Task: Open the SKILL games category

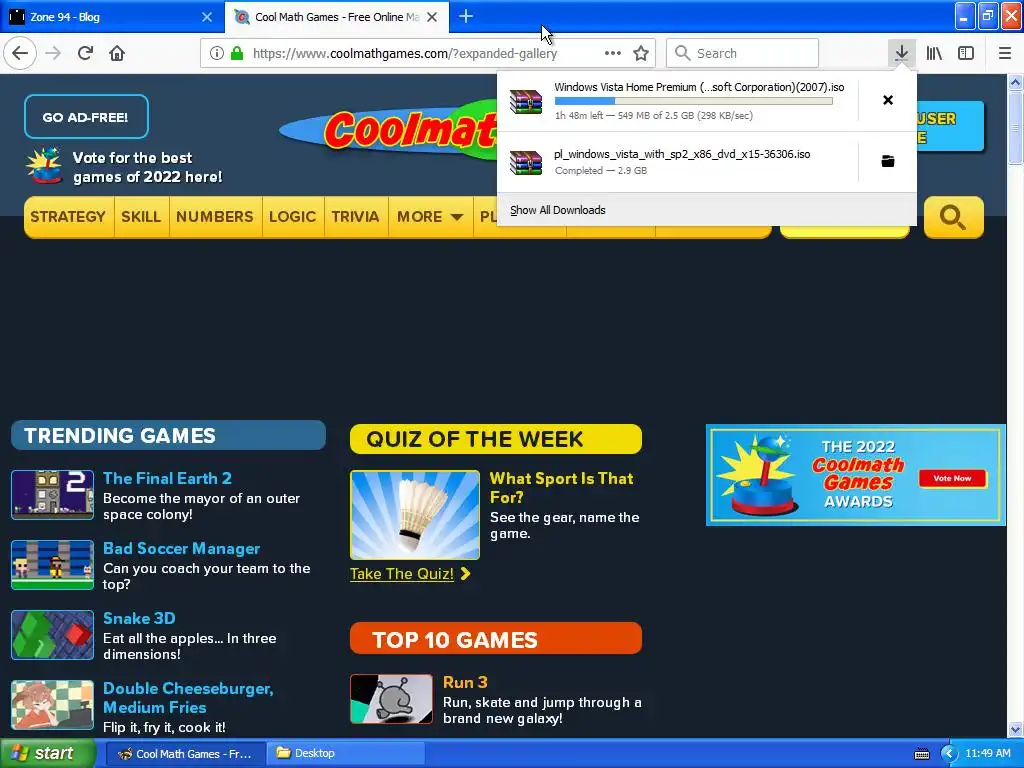Action: tap(141, 217)
